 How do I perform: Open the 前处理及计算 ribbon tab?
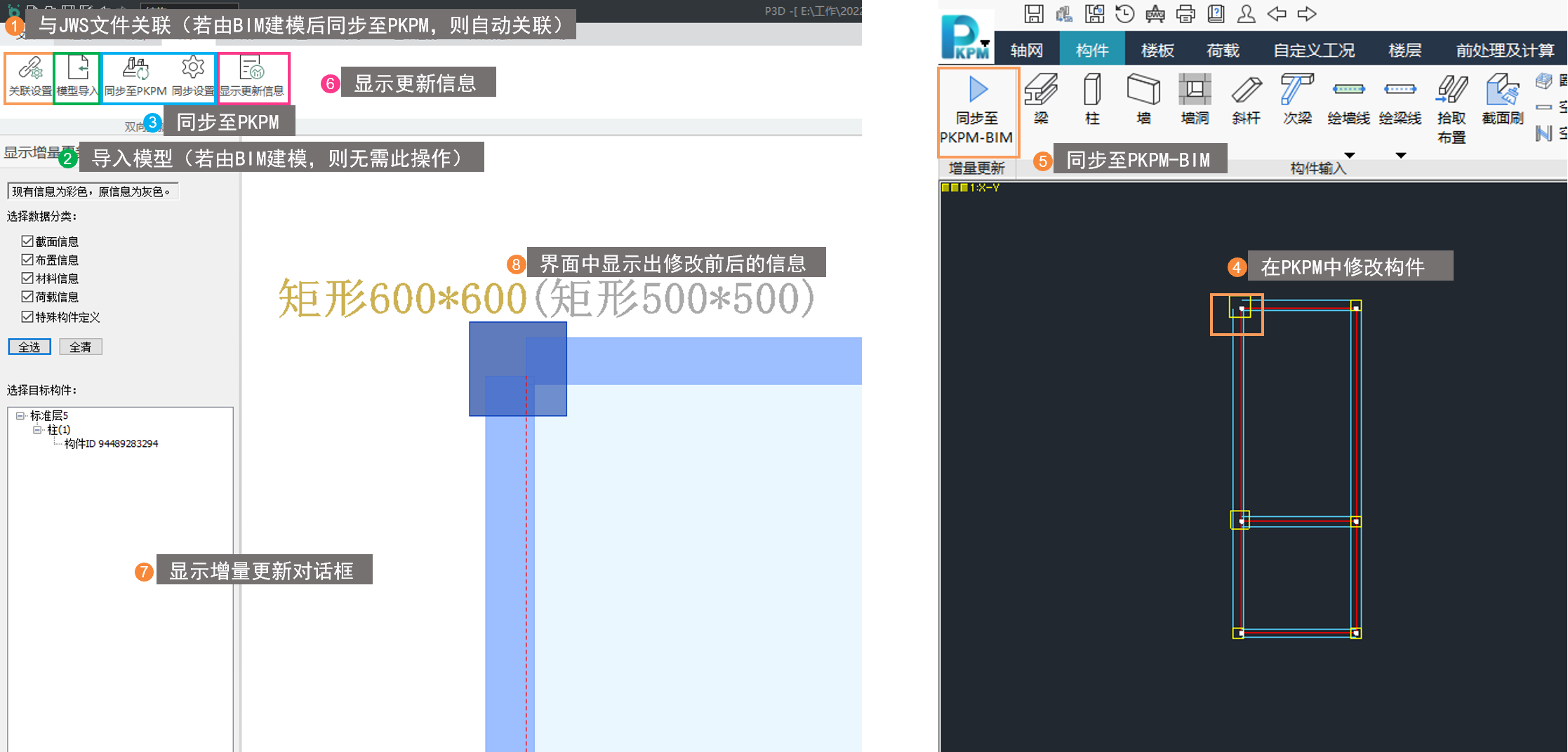1505,51
